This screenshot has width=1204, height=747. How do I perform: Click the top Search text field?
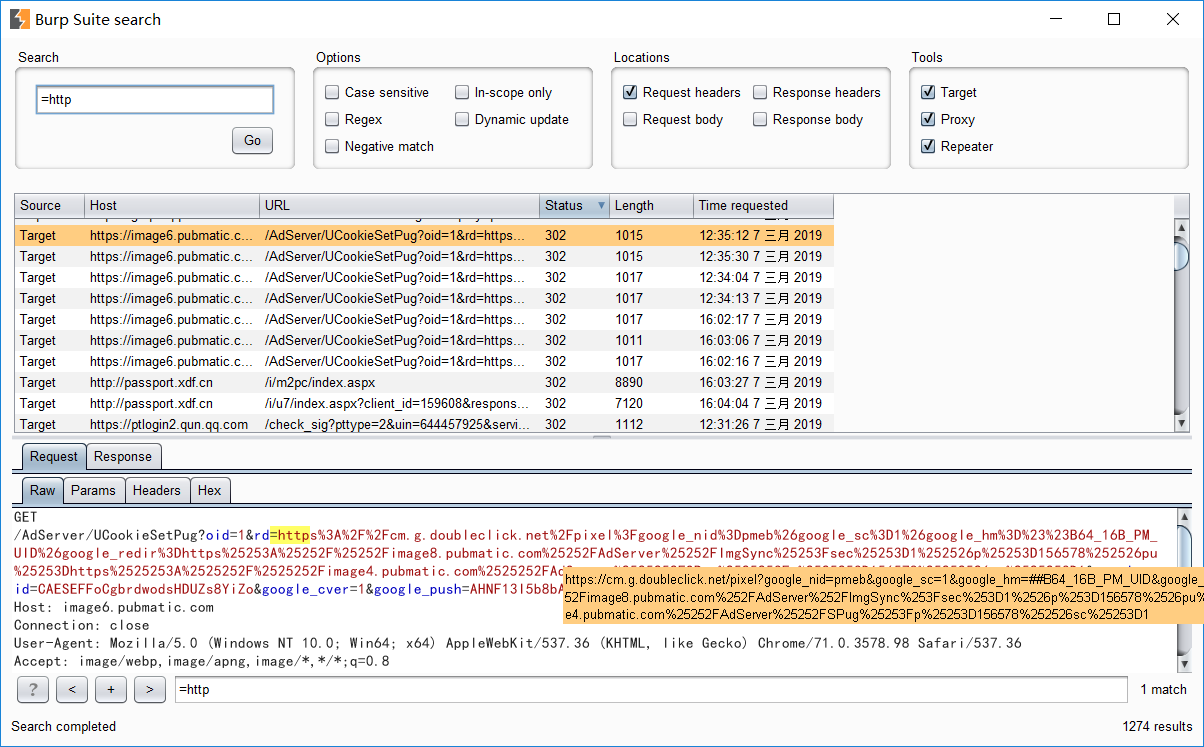click(154, 100)
